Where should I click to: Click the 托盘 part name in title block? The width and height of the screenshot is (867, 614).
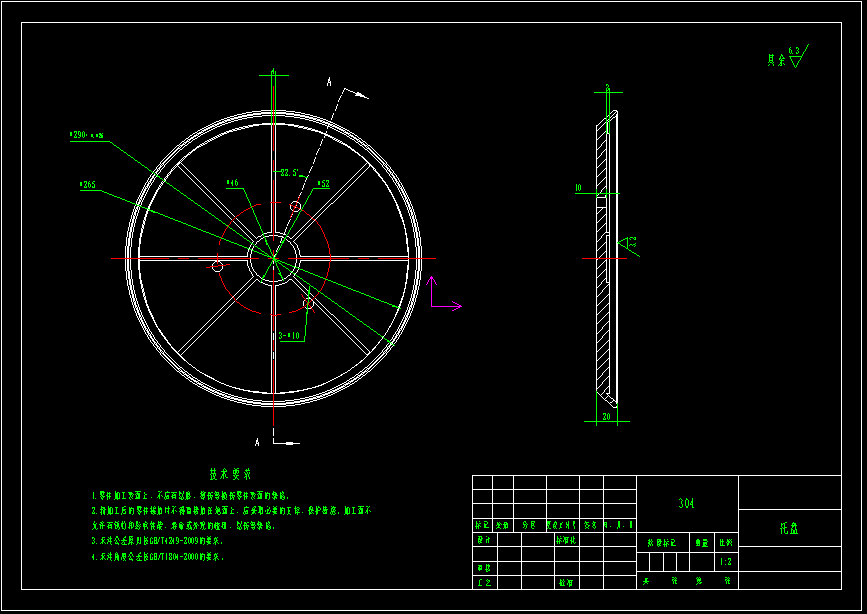click(789, 528)
